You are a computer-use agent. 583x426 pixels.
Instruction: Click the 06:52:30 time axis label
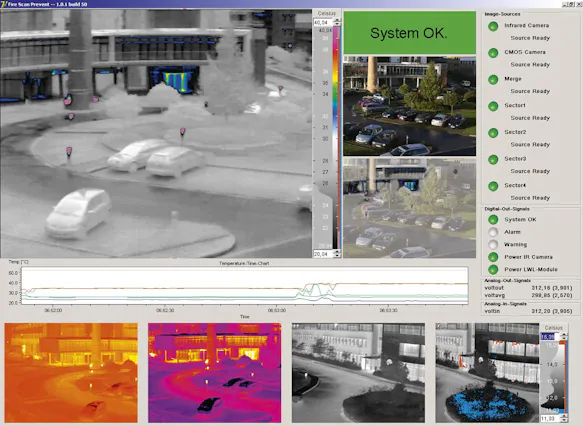point(165,310)
